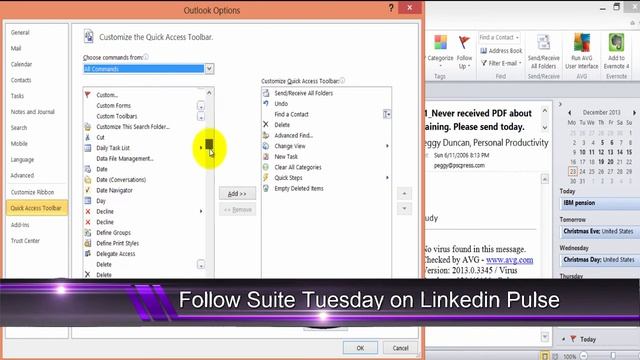Select New Task toolbar entry
This screenshot has height=360, width=640.
click(286, 157)
